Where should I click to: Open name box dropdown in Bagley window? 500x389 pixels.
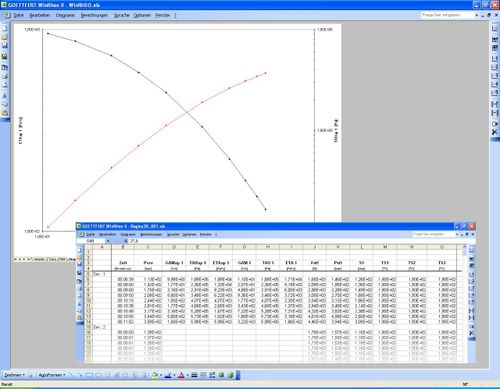tap(108, 241)
